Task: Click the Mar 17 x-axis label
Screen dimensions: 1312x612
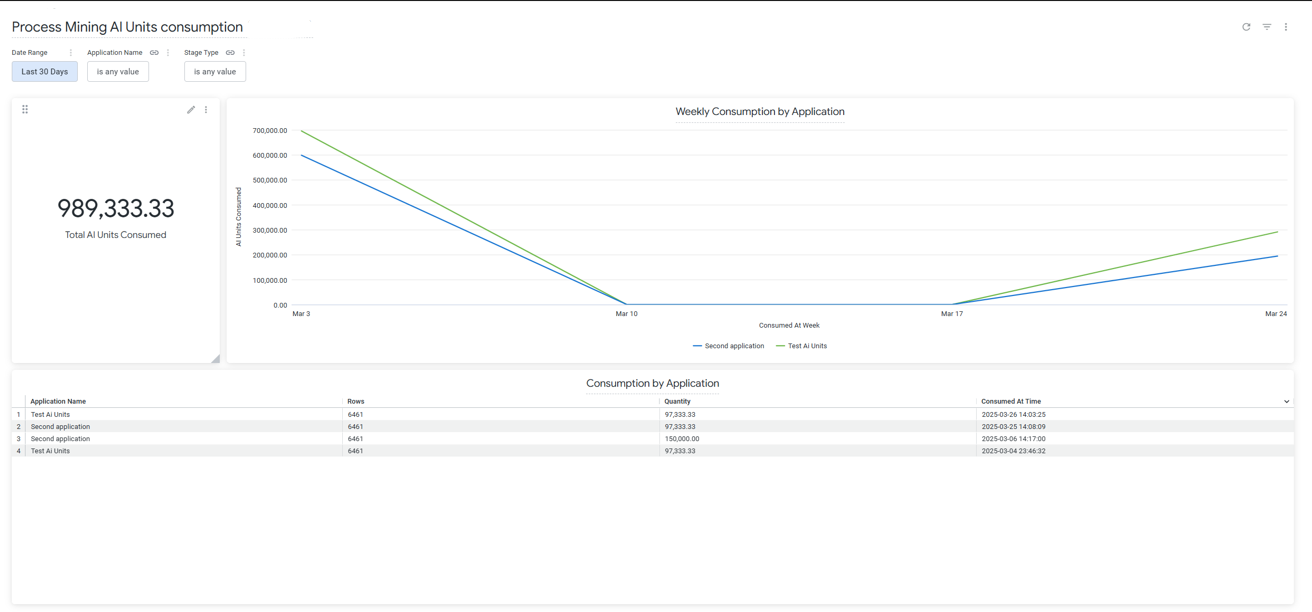Action: coord(952,314)
